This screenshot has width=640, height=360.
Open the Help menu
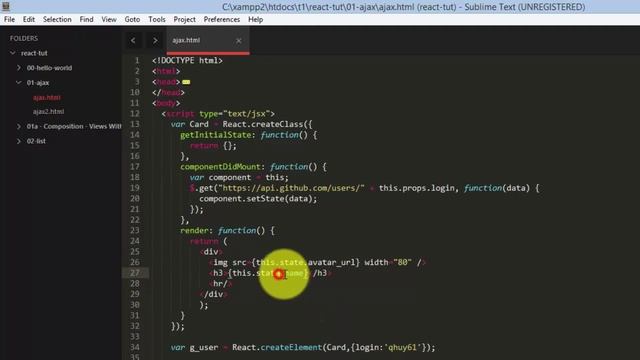pos(256,19)
